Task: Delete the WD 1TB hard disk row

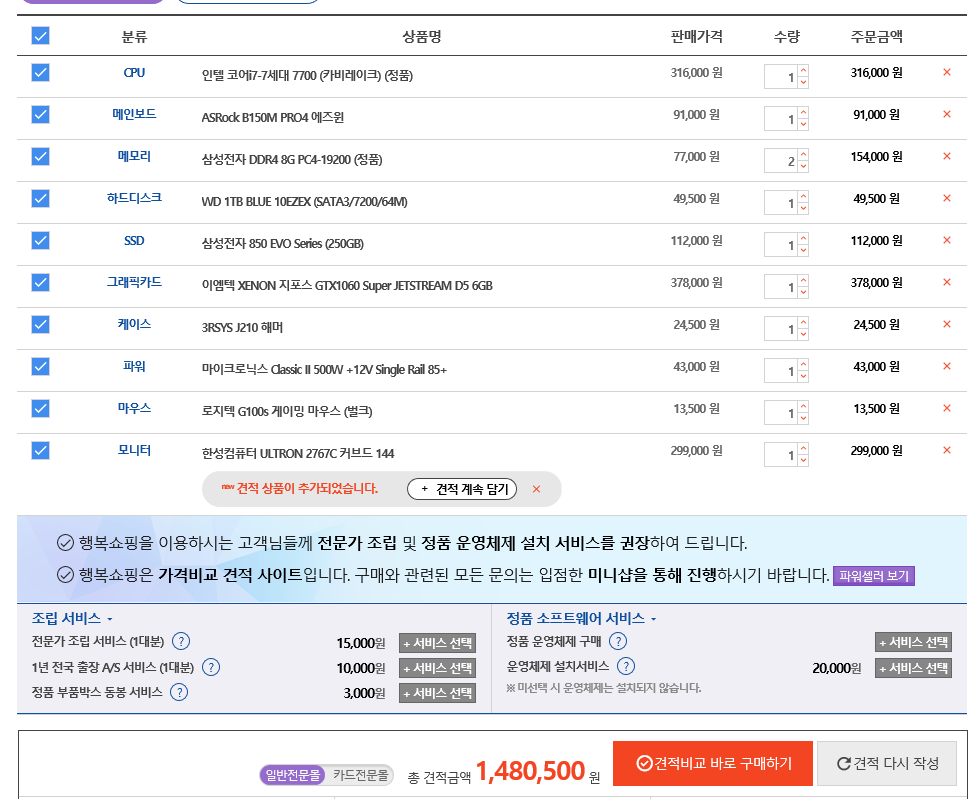Action: click(946, 198)
